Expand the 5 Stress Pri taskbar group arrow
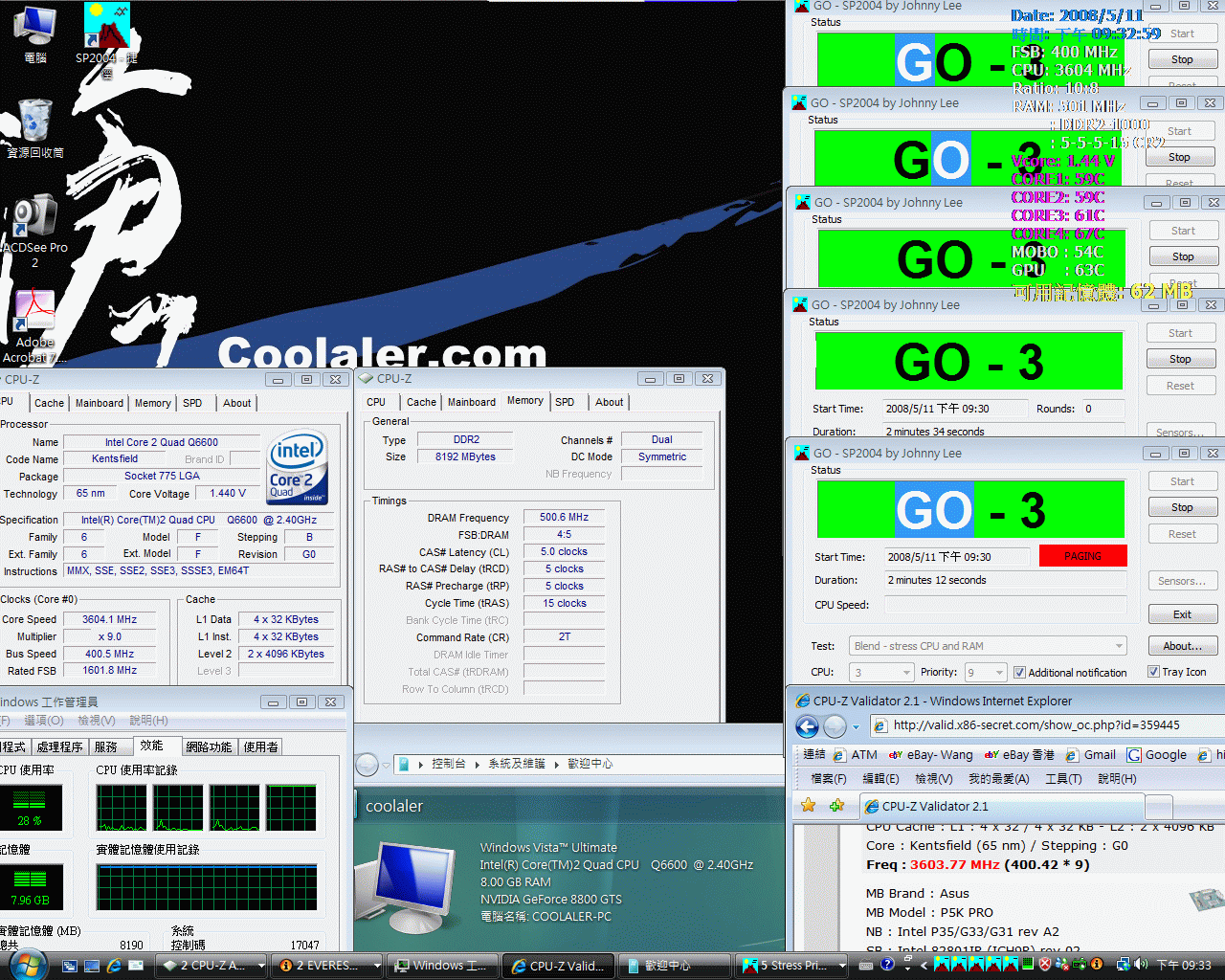 (842, 966)
